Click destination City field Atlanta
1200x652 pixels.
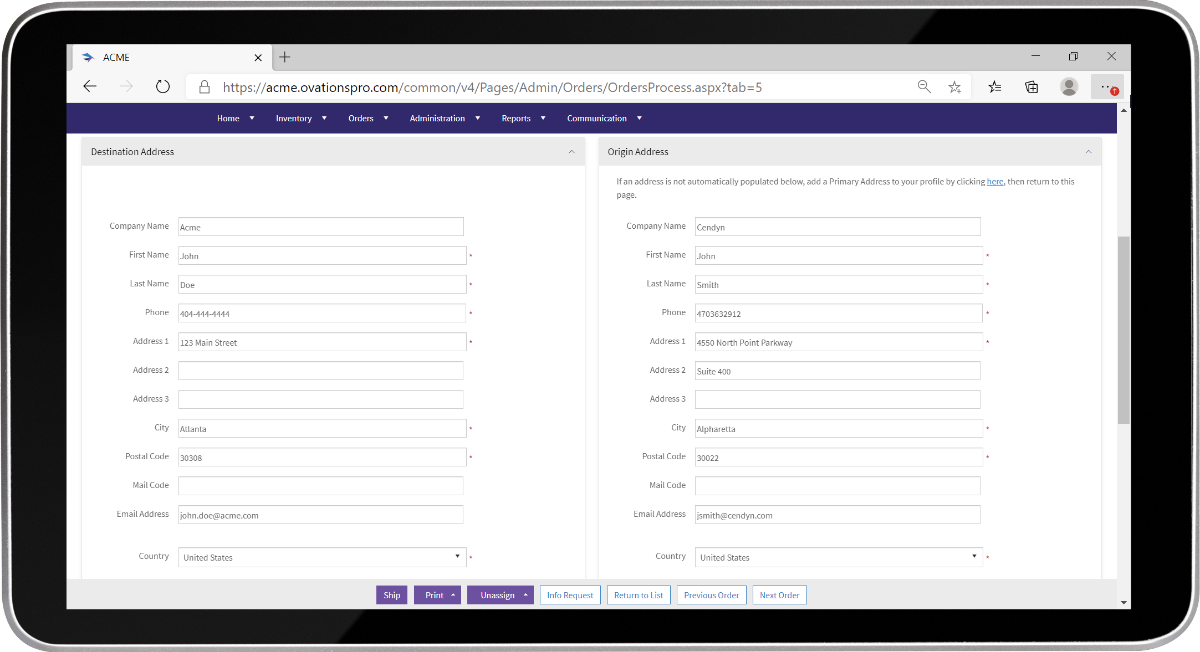pos(322,429)
